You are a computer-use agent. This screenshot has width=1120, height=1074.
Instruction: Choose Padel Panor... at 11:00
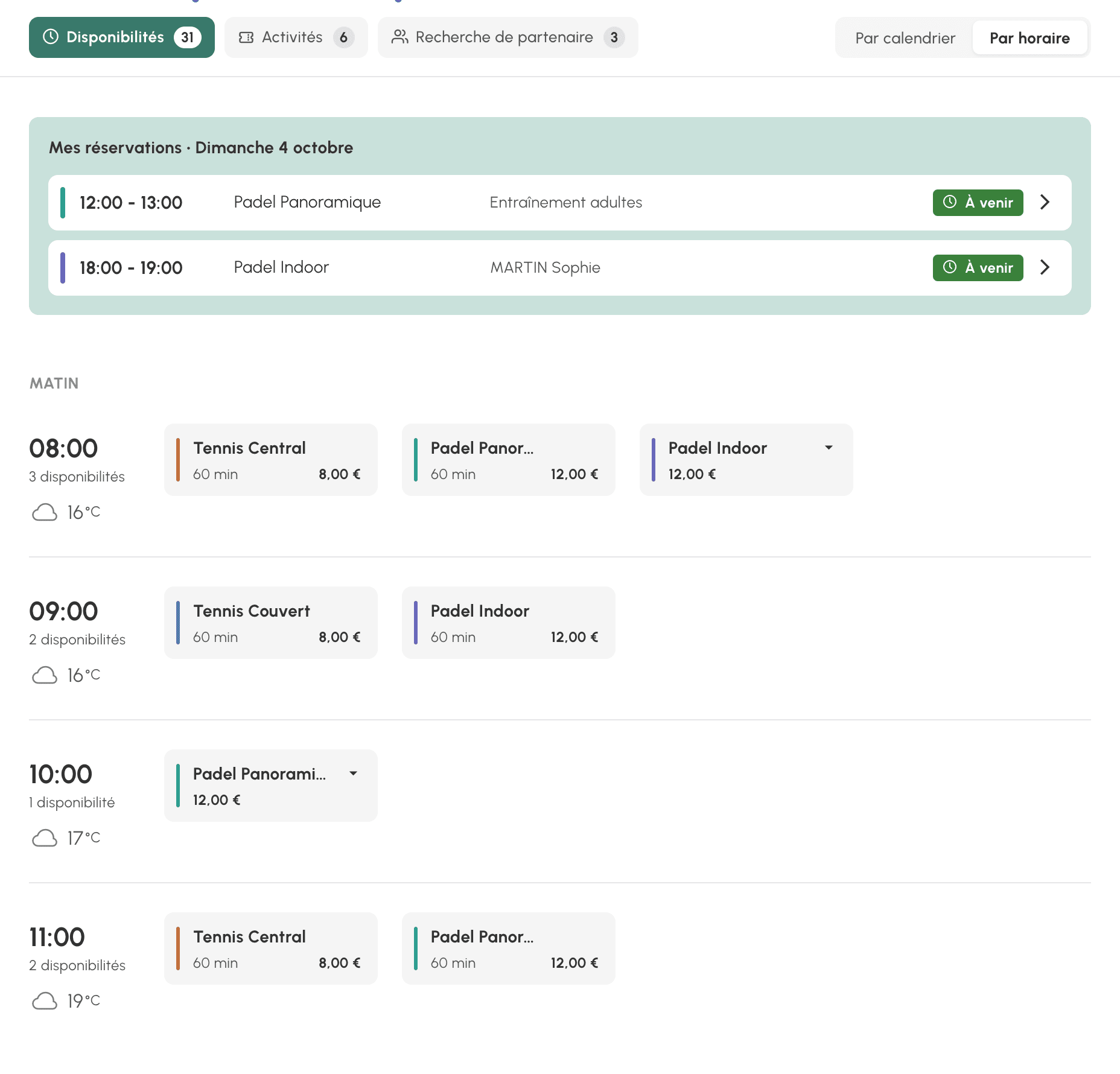pos(509,948)
